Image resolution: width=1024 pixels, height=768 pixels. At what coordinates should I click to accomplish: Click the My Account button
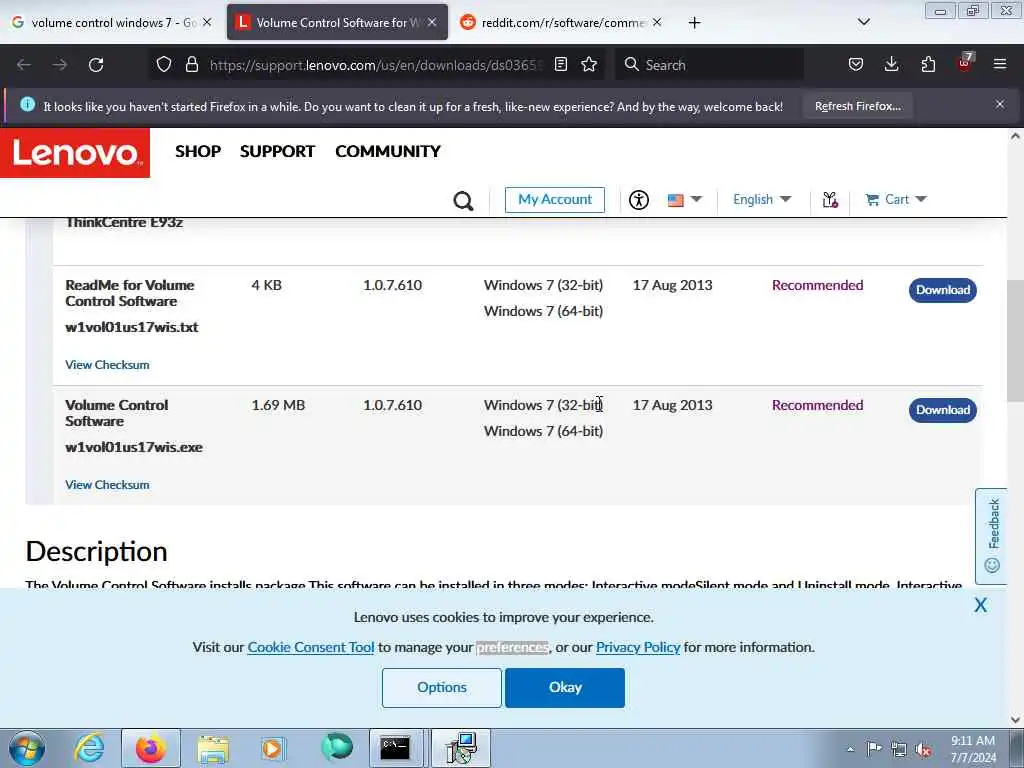click(x=554, y=199)
